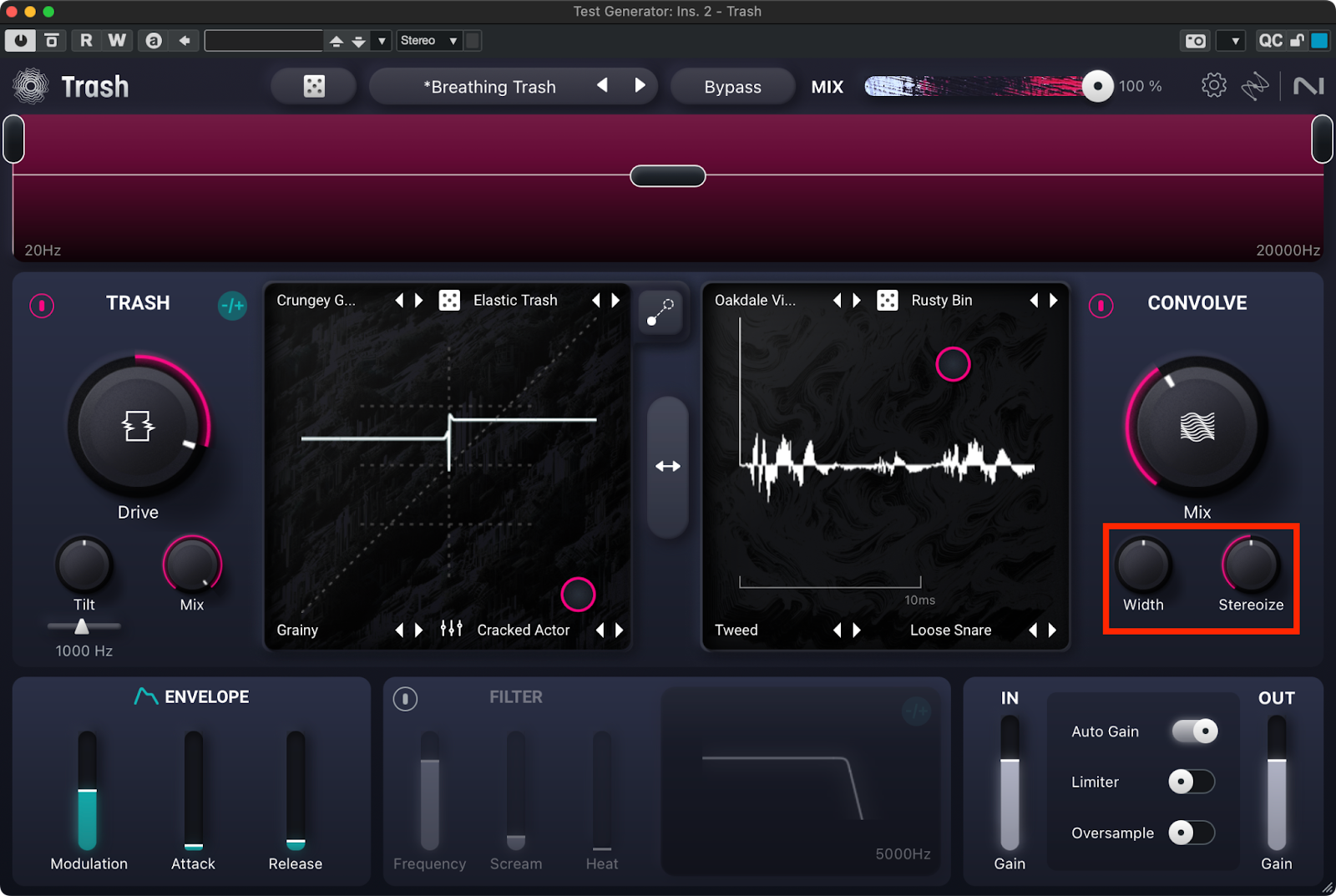1336x896 pixels.
Task: Click the global MIX slider handle
Action: 1097,85
